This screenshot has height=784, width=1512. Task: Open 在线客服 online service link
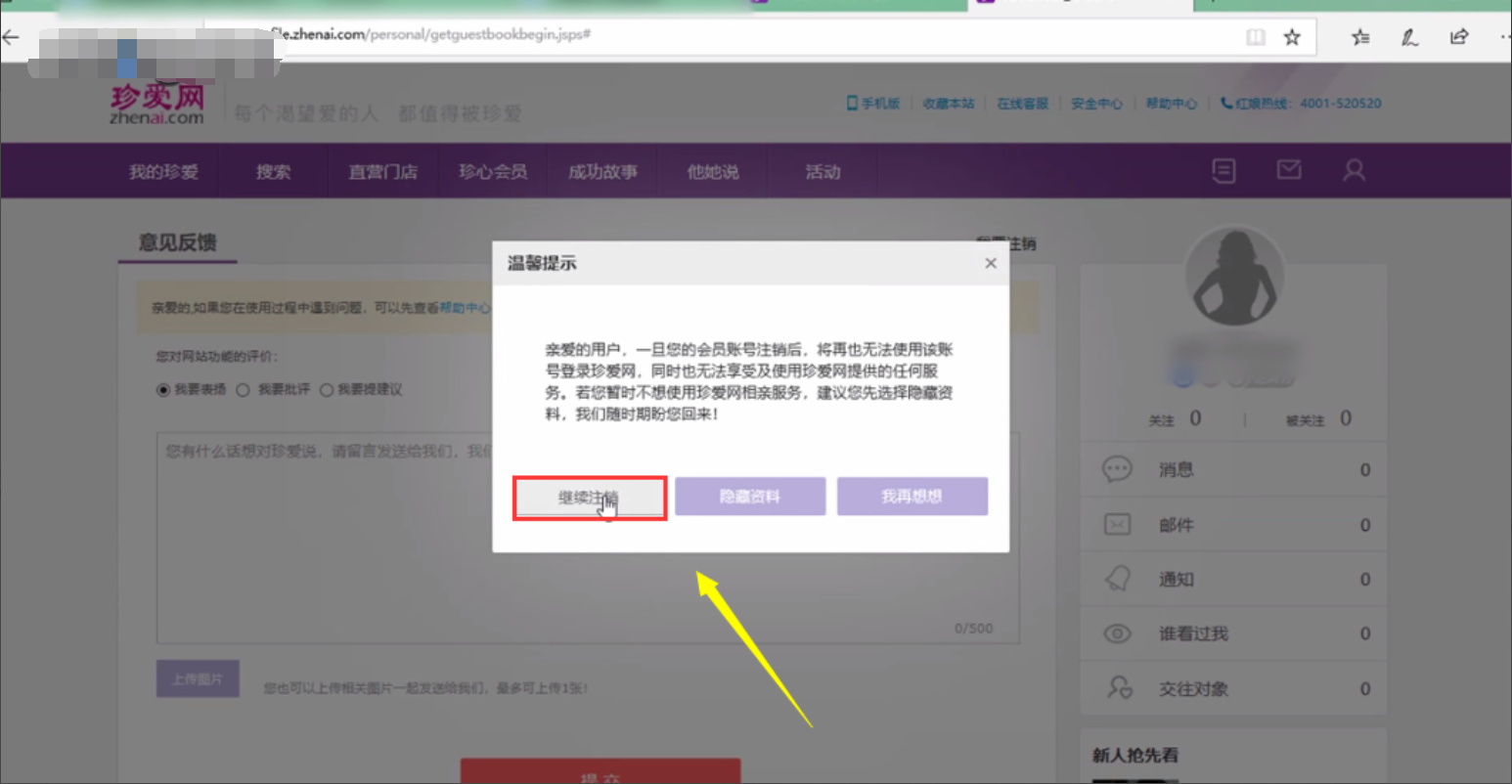tap(1022, 103)
